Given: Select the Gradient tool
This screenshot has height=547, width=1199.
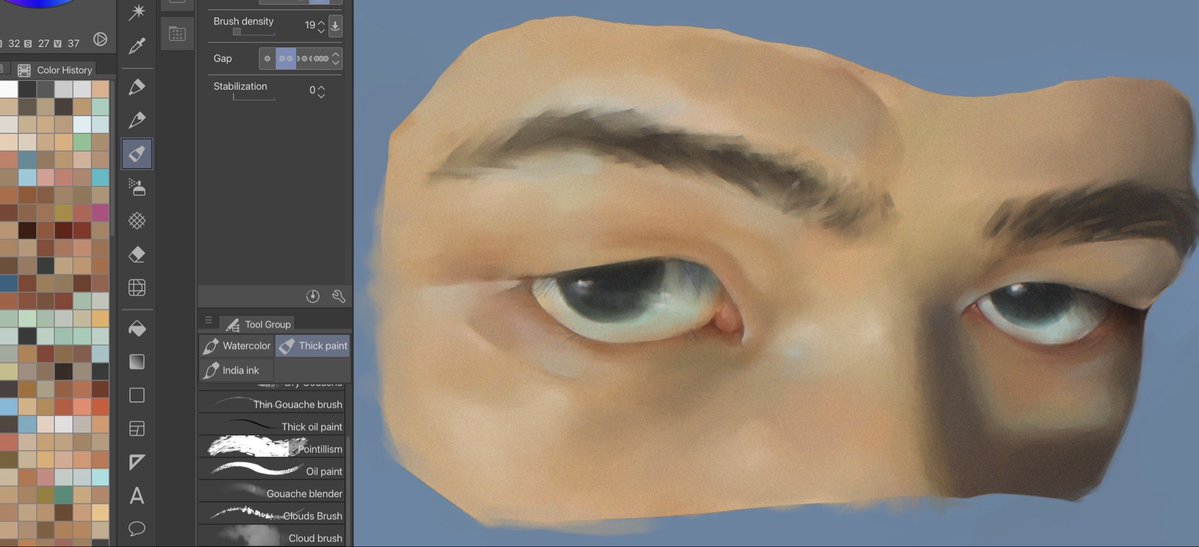Looking at the screenshot, I should tap(137, 361).
